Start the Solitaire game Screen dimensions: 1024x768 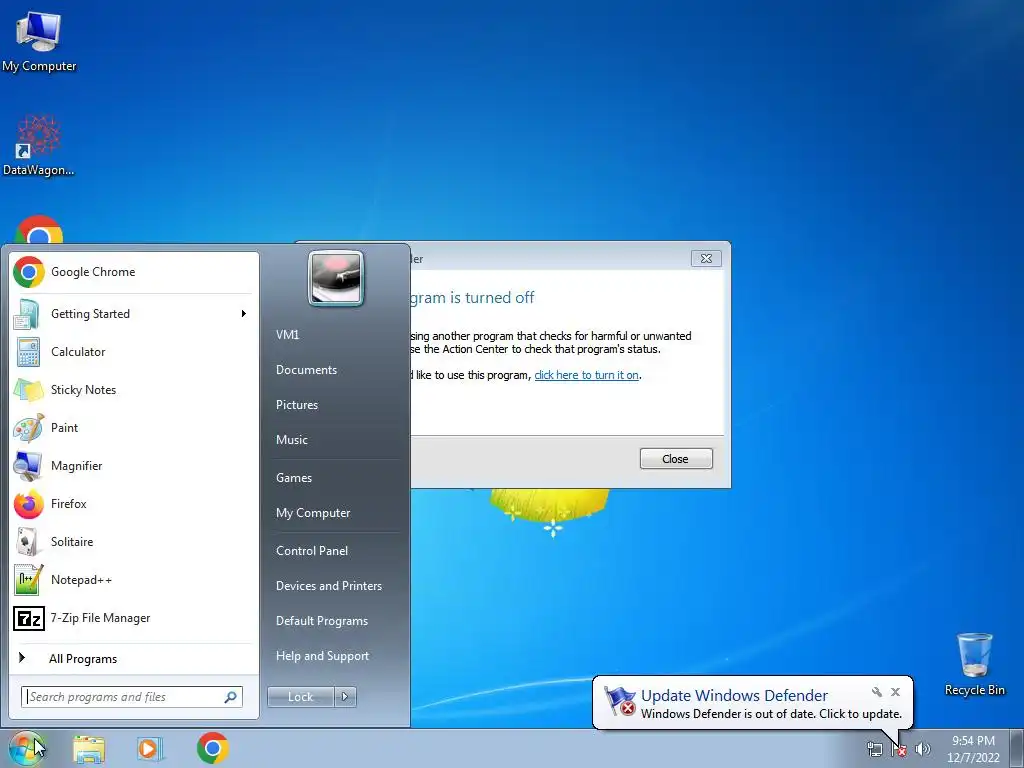(135, 541)
